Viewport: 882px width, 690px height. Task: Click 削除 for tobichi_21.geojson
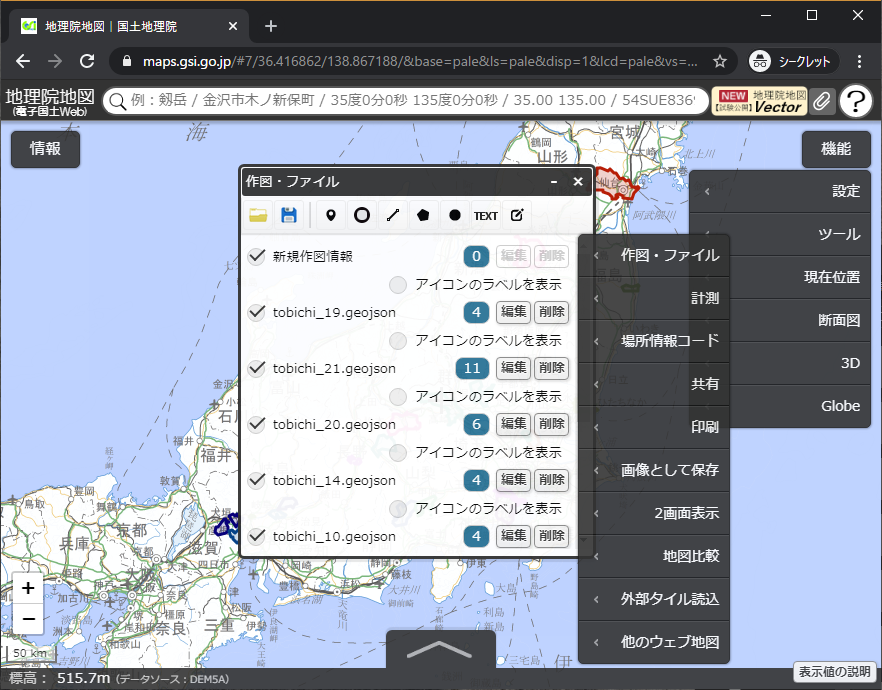(551, 368)
